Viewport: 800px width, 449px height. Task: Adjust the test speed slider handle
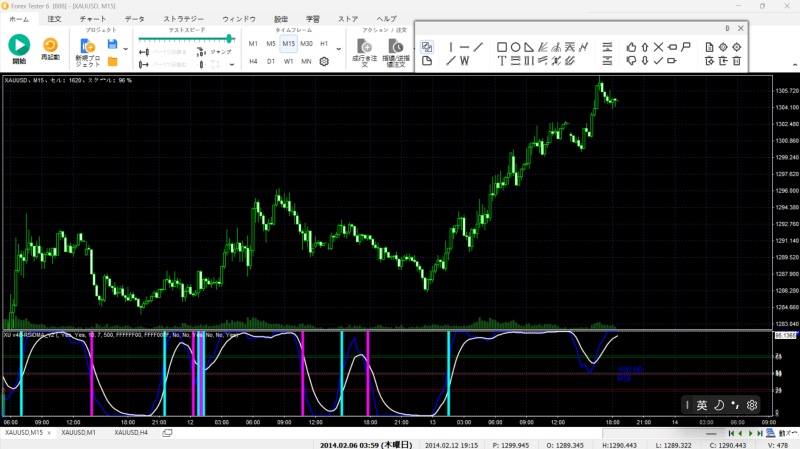point(230,38)
